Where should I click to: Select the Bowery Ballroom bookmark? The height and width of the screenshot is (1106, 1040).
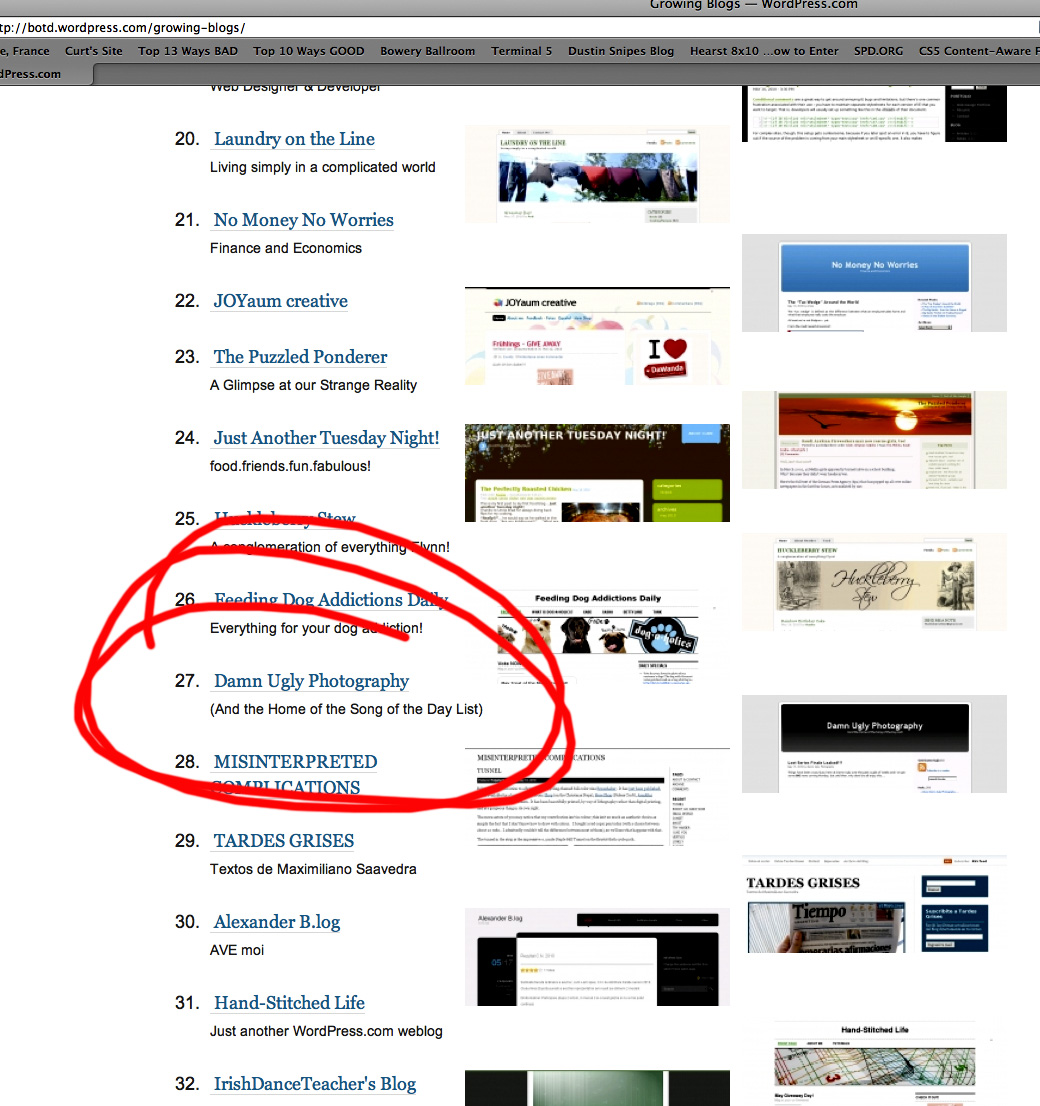point(427,51)
